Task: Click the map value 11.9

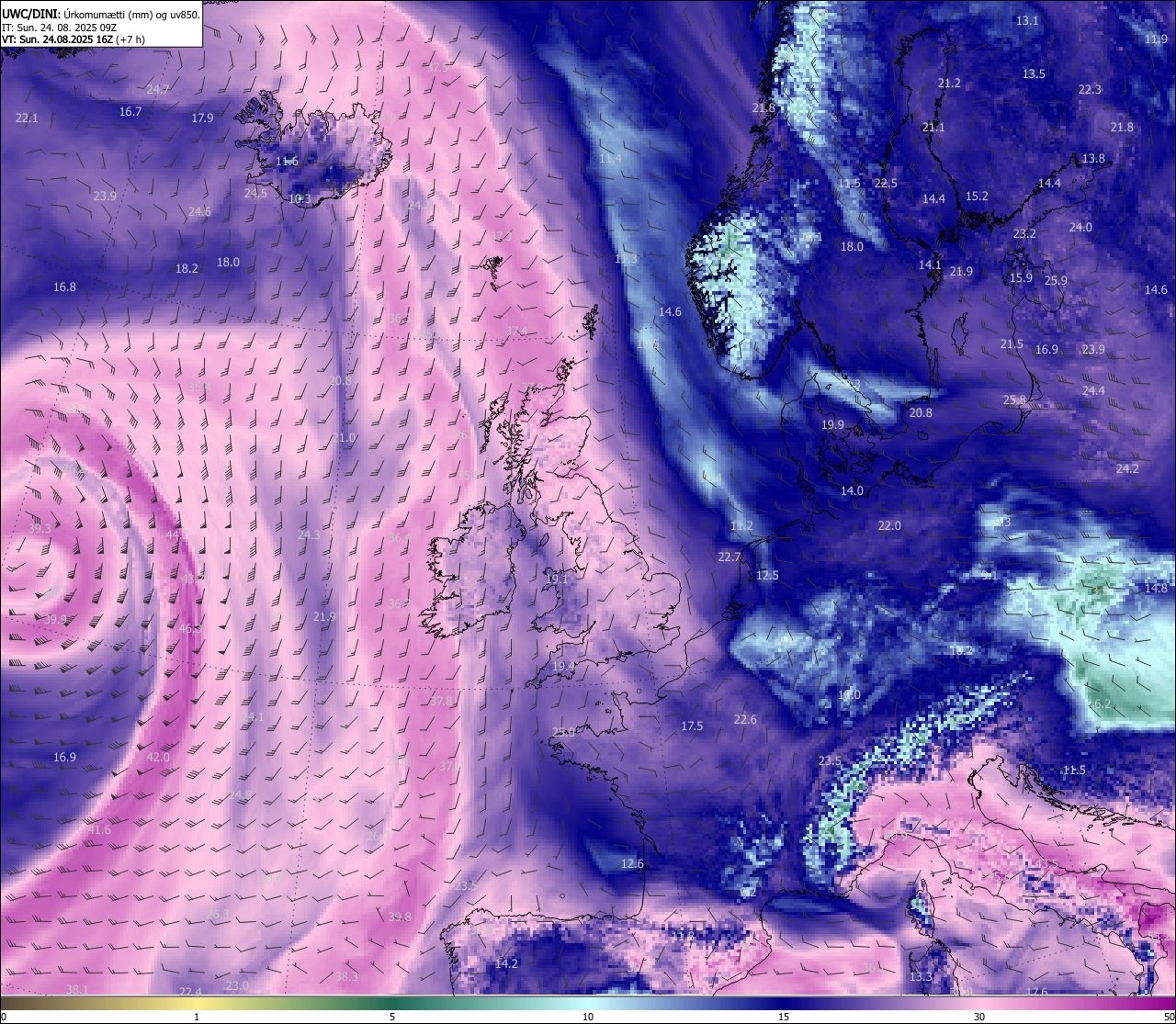Action: (x=1156, y=39)
